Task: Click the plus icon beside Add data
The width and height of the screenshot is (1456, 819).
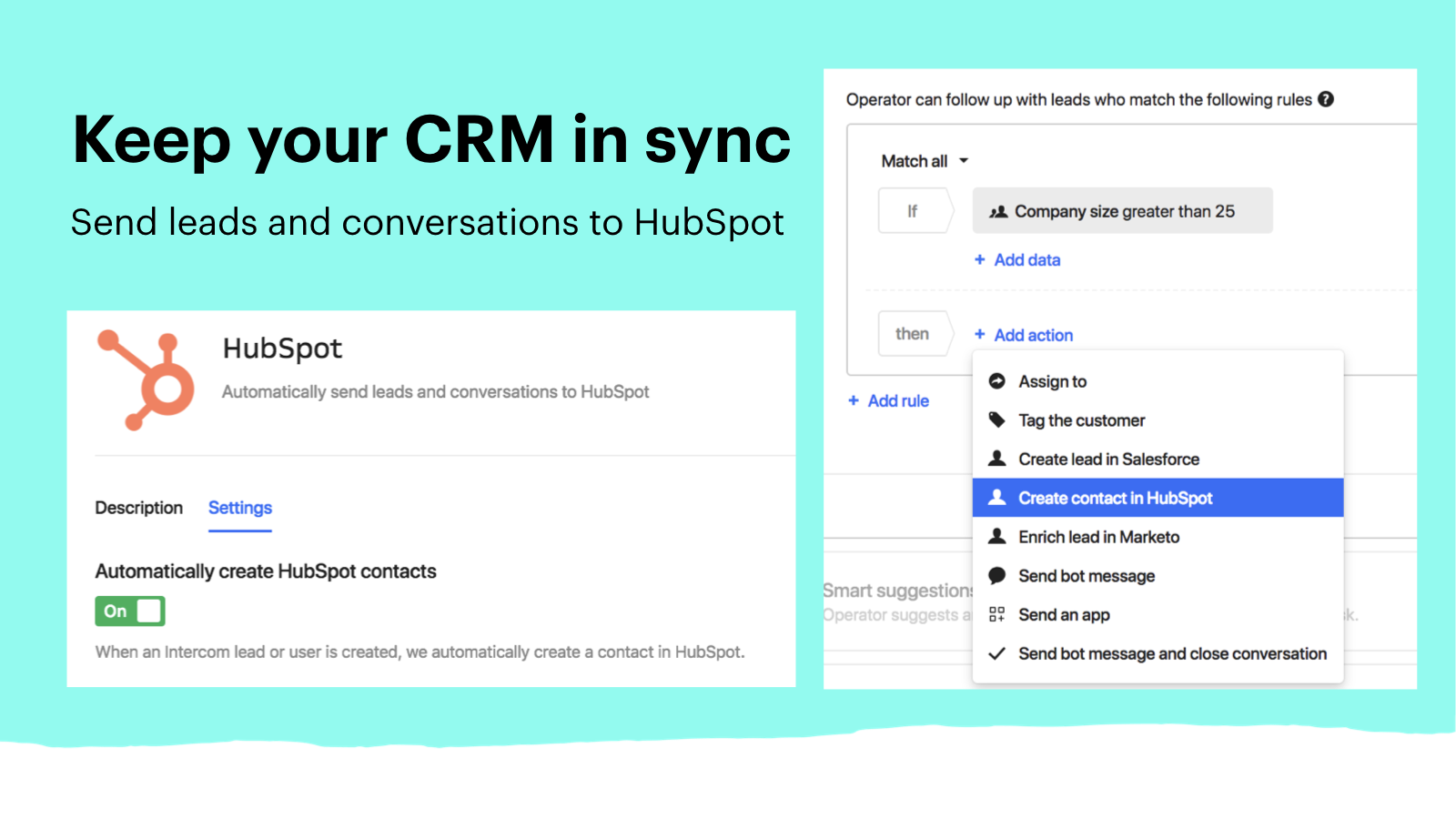Action: [x=980, y=259]
